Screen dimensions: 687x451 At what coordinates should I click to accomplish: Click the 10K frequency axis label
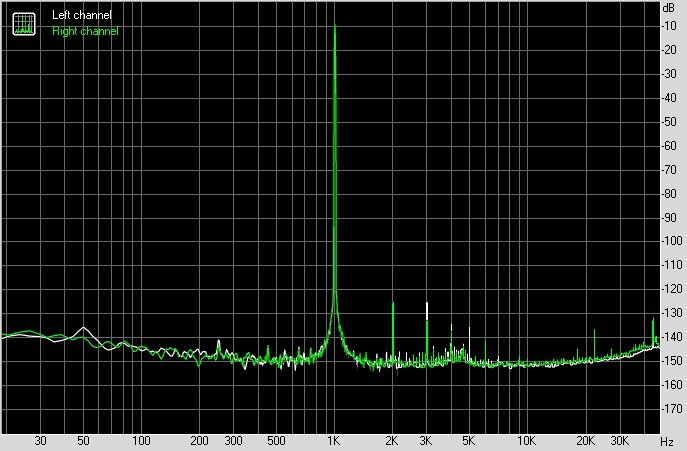tap(527, 440)
